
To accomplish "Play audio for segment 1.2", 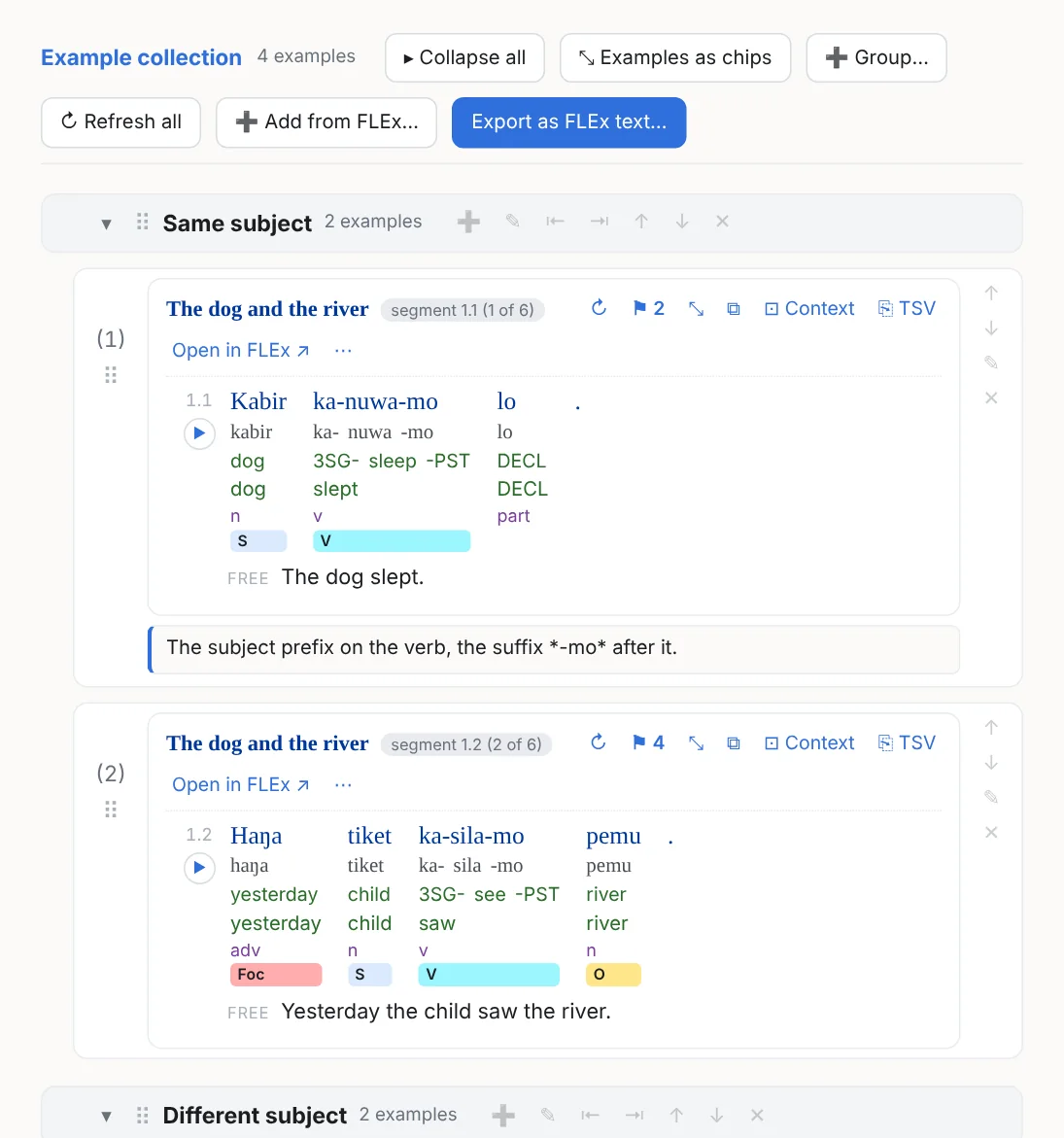I will 199,868.
